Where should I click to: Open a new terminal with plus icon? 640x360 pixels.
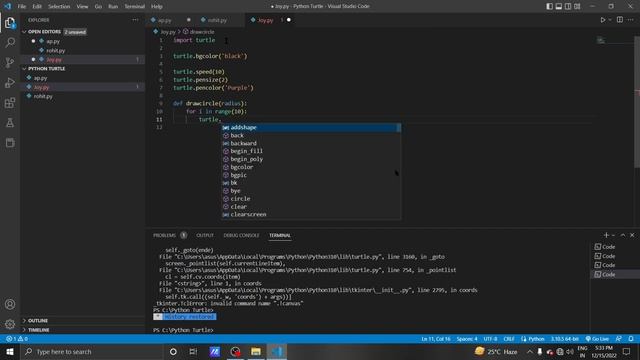606,235
